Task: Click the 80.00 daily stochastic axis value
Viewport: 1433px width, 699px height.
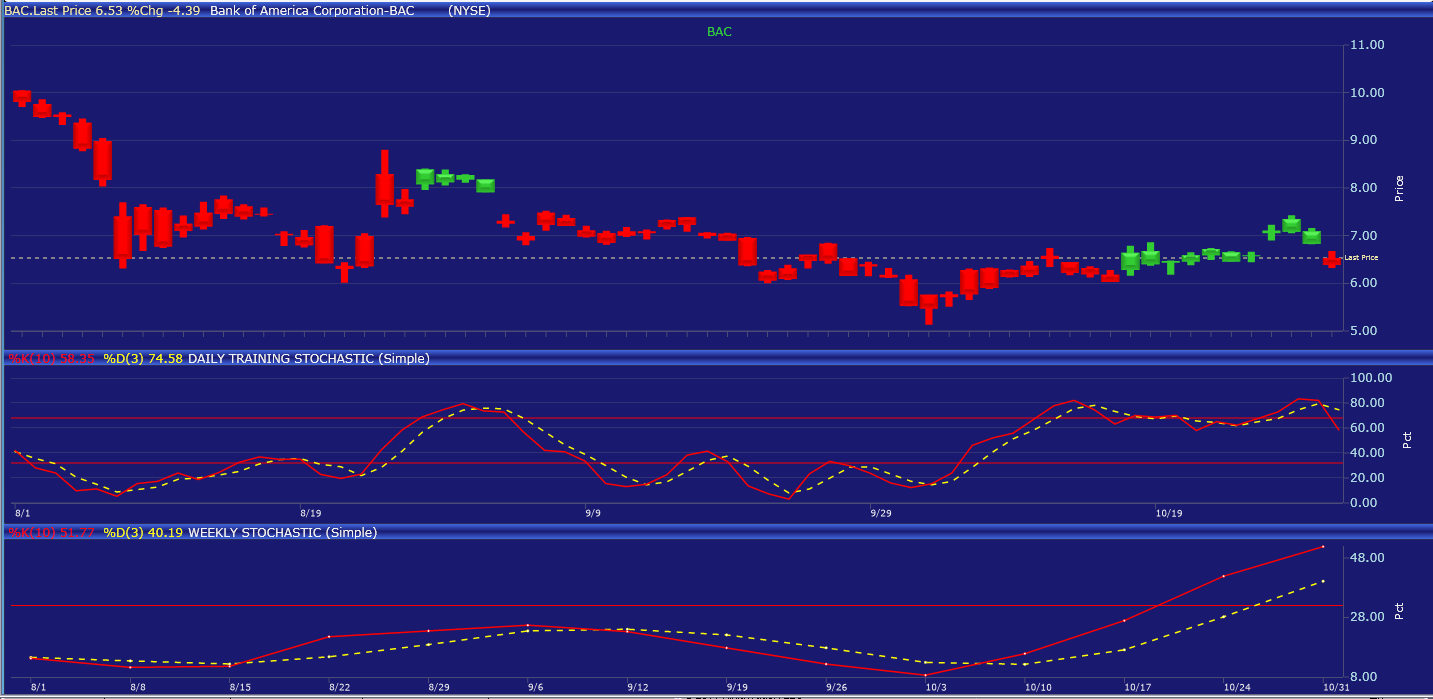Action: [x=1369, y=403]
